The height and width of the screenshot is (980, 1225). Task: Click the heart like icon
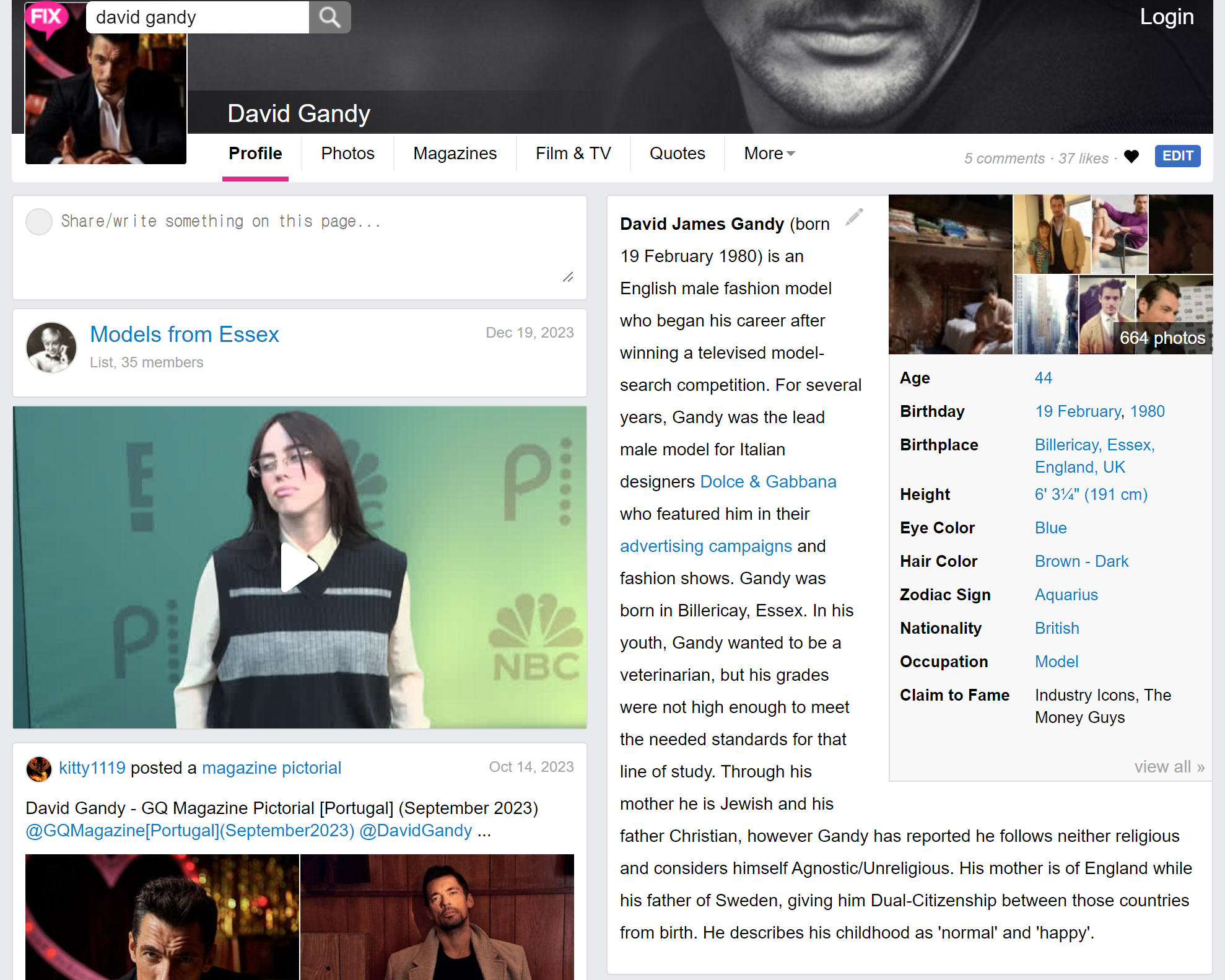coord(1131,157)
